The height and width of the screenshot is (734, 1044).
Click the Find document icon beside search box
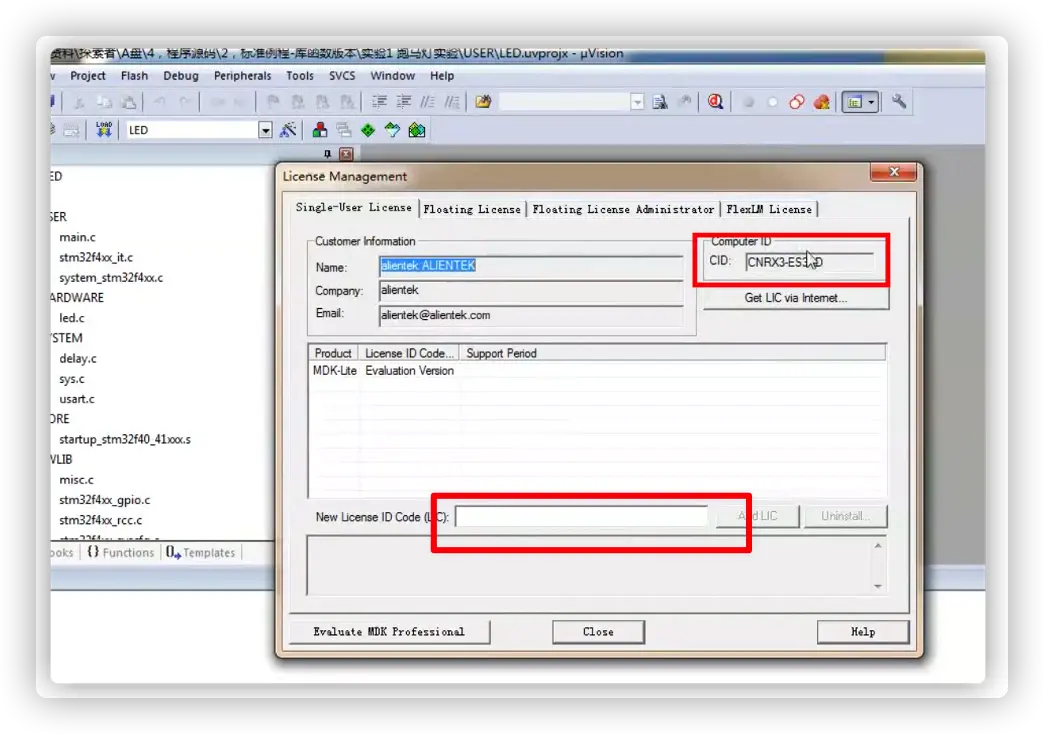click(660, 102)
